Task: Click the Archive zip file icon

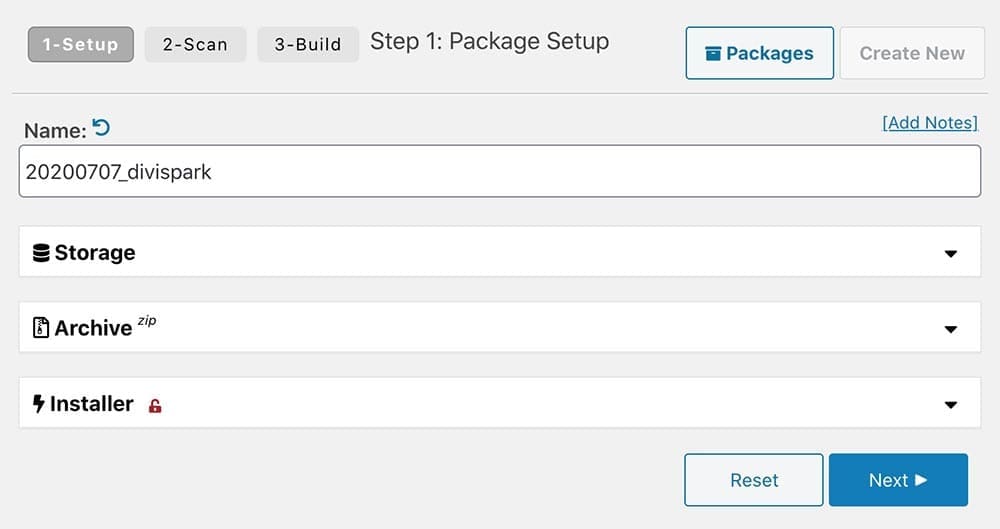Action: (x=41, y=328)
